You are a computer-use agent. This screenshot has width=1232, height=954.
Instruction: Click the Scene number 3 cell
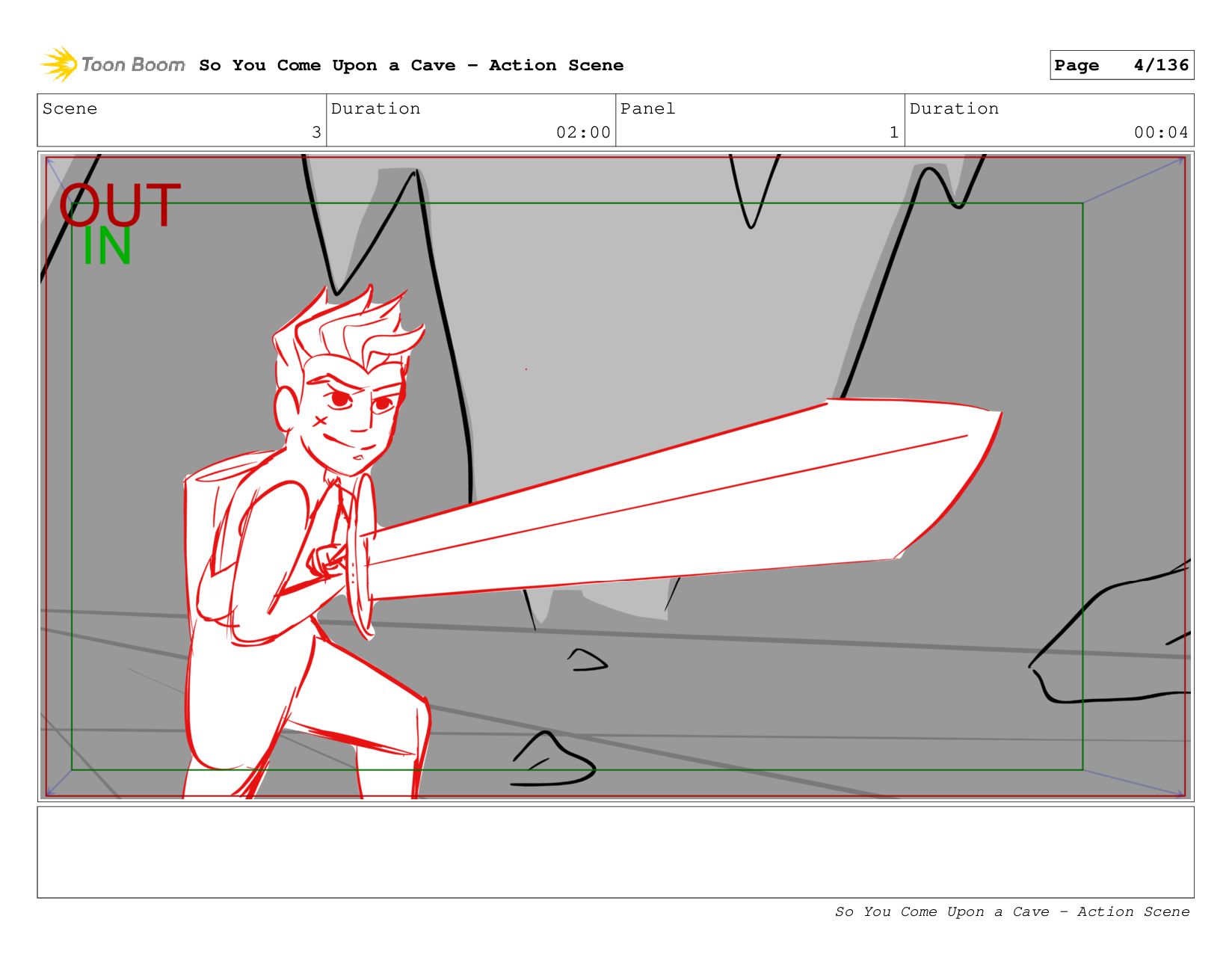click(x=182, y=120)
